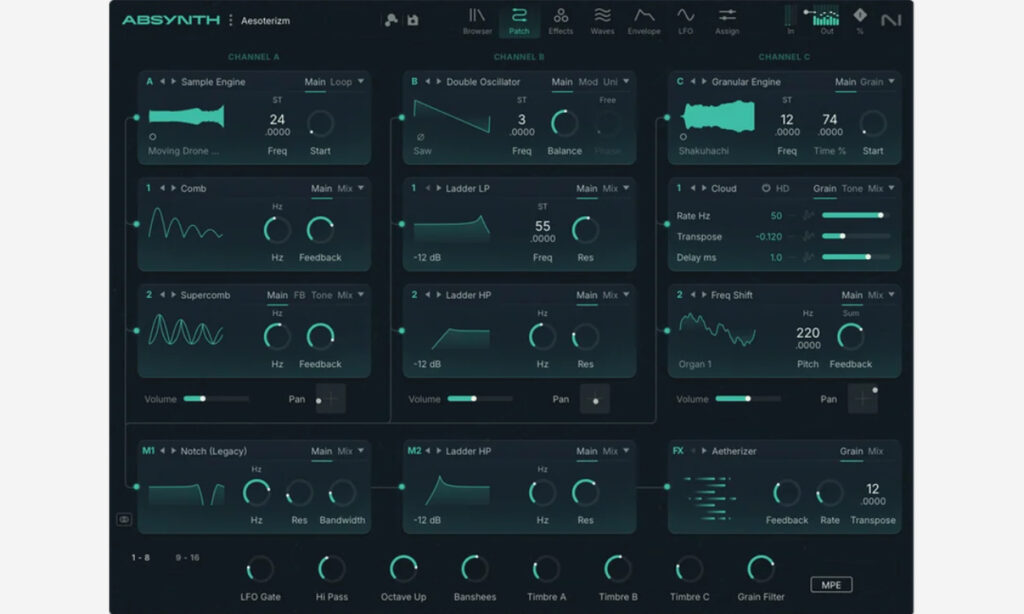Open Supercomb module dropdown arrow

(360, 295)
